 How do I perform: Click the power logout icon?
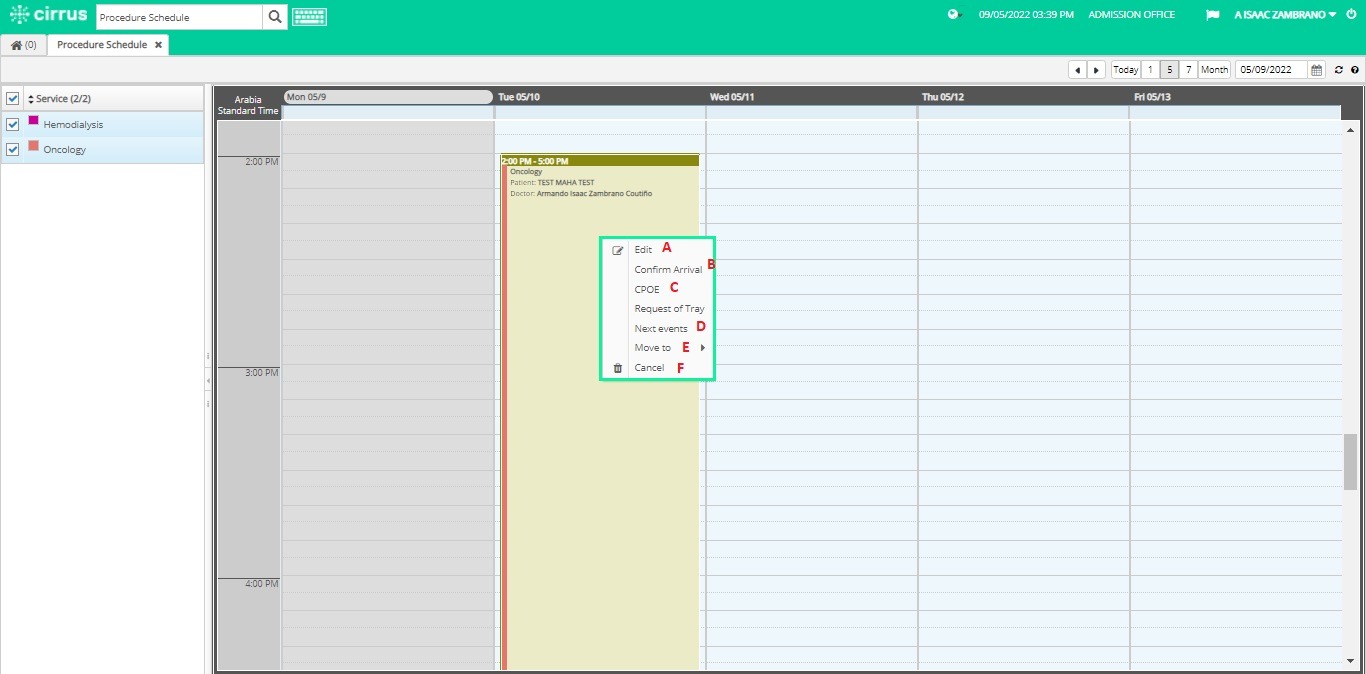pyautogui.click(x=1351, y=15)
